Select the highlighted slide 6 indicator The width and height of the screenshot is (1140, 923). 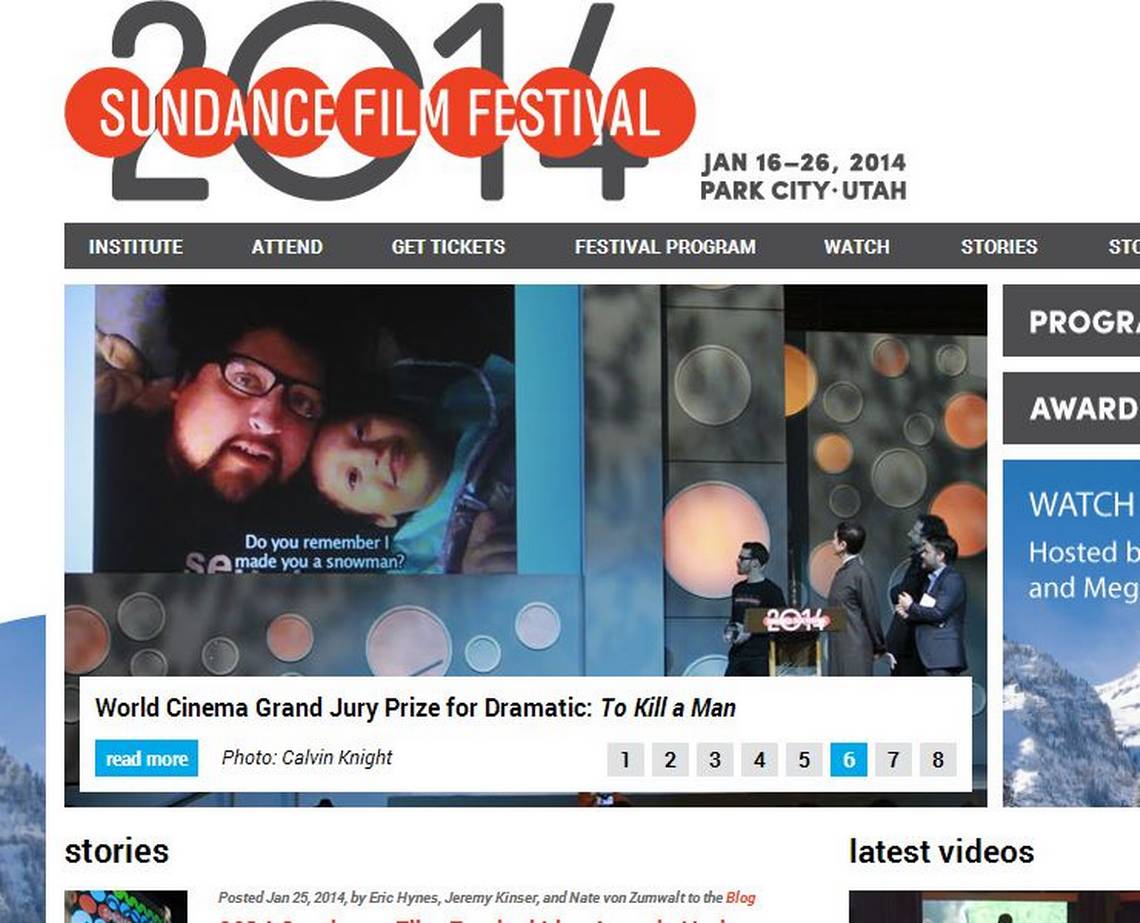pyautogui.click(x=848, y=760)
